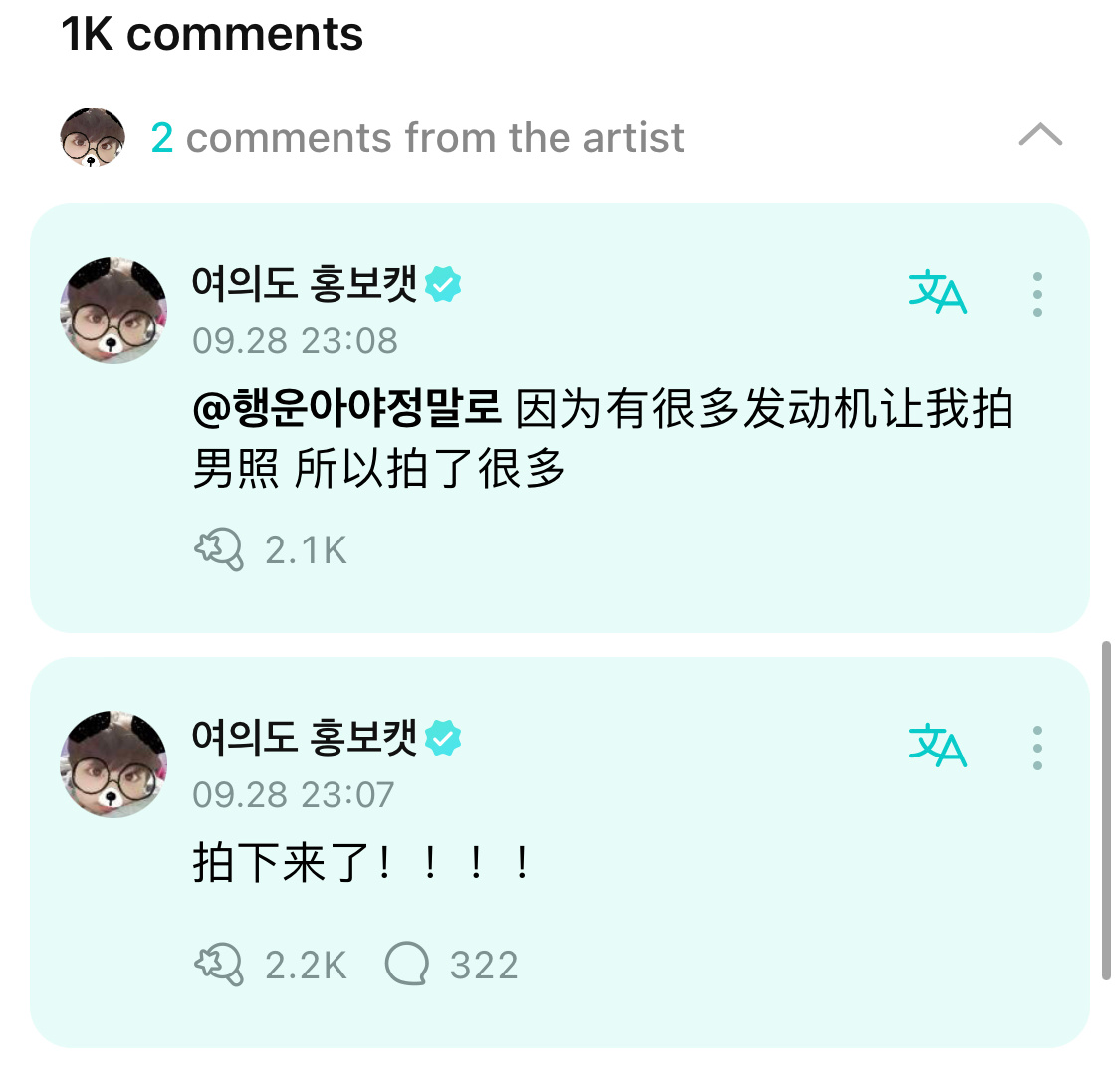The height and width of the screenshot is (1081, 1120).
Task: Open the 322 replies speech bubble
Action: 406,964
